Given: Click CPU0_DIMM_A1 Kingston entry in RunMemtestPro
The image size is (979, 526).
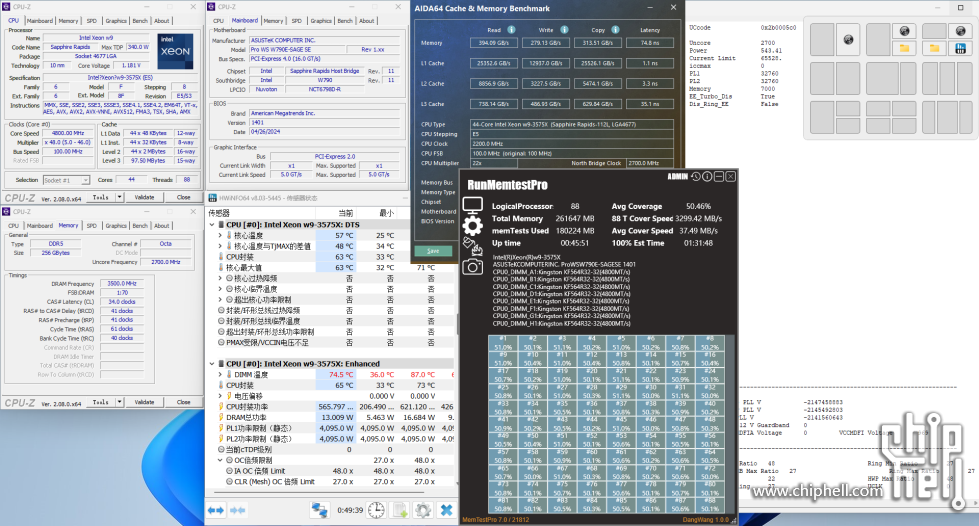Looking at the screenshot, I should (561, 272).
